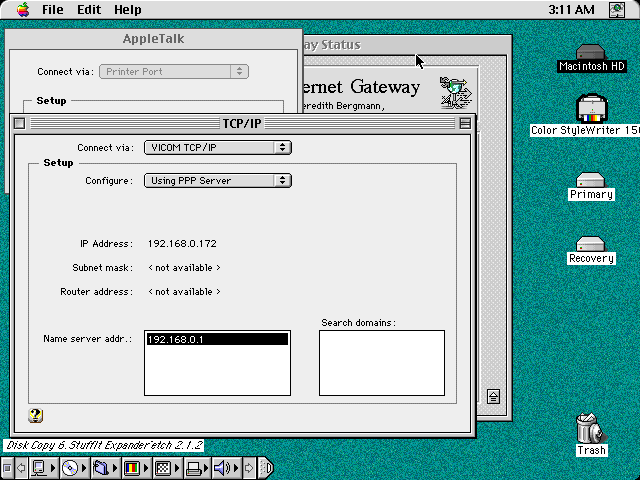
Task: Open the File menu
Action: (x=53, y=9)
